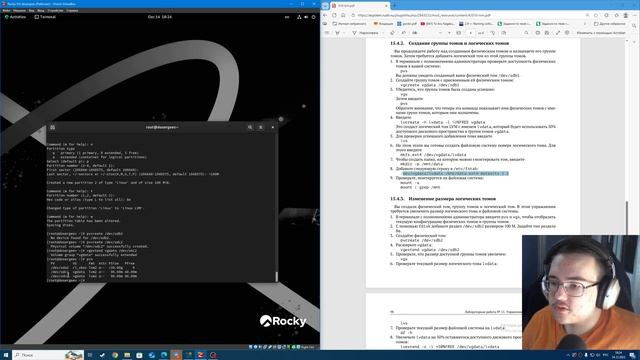Click the PDF settings gear icon
This screenshot has width=640, height=360.
pos(567,33)
